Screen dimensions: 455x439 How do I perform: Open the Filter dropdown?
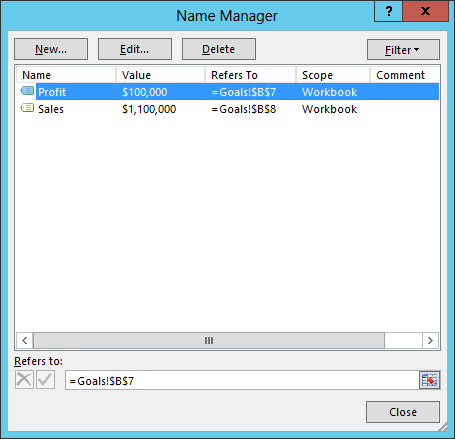[x=403, y=50]
